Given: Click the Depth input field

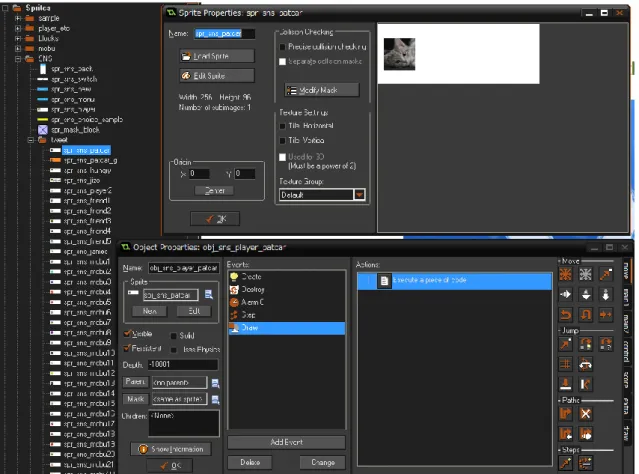Looking at the screenshot, I should pos(183,364).
